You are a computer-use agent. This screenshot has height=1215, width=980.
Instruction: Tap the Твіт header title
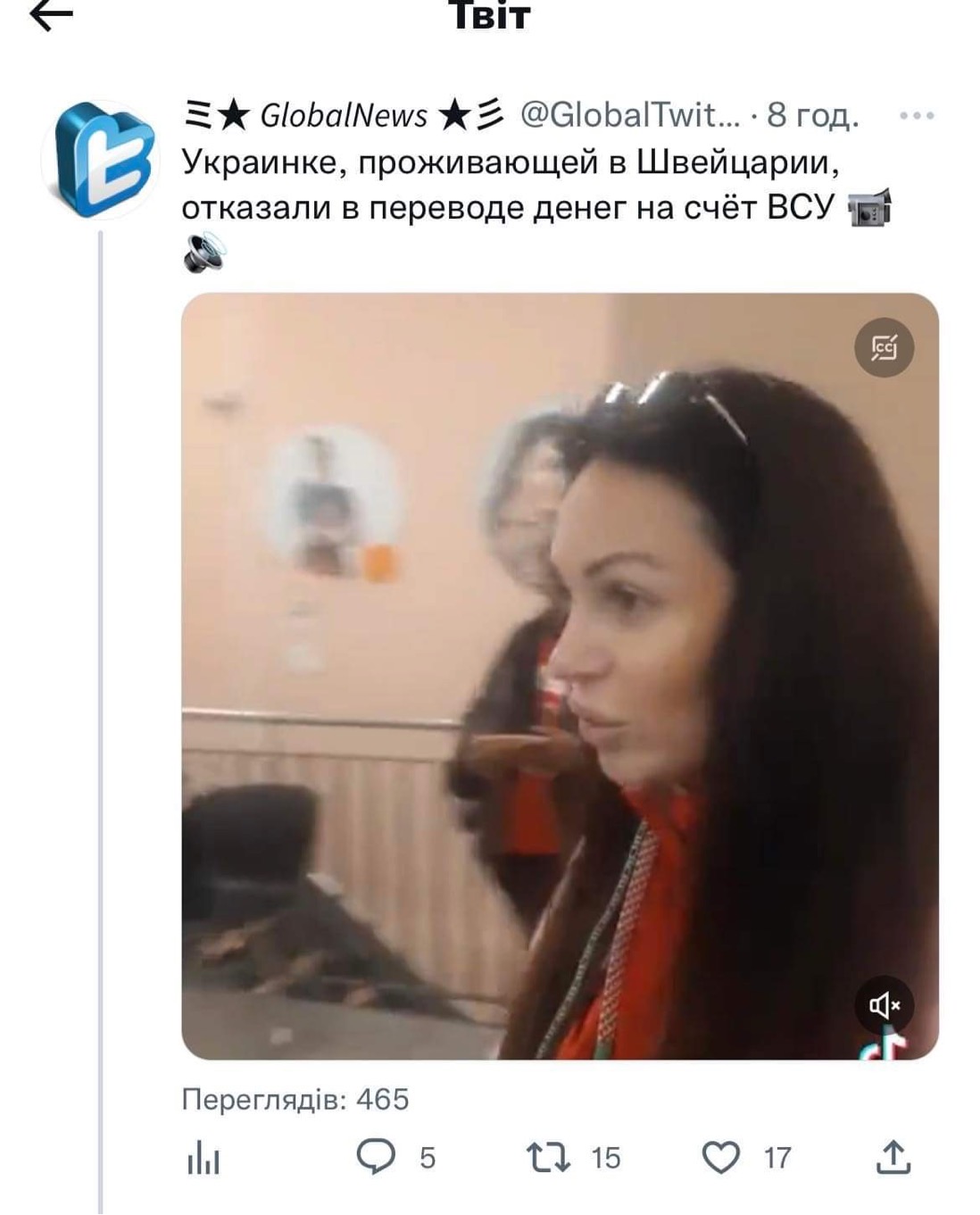pyautogui.click(x=490, y=15)
